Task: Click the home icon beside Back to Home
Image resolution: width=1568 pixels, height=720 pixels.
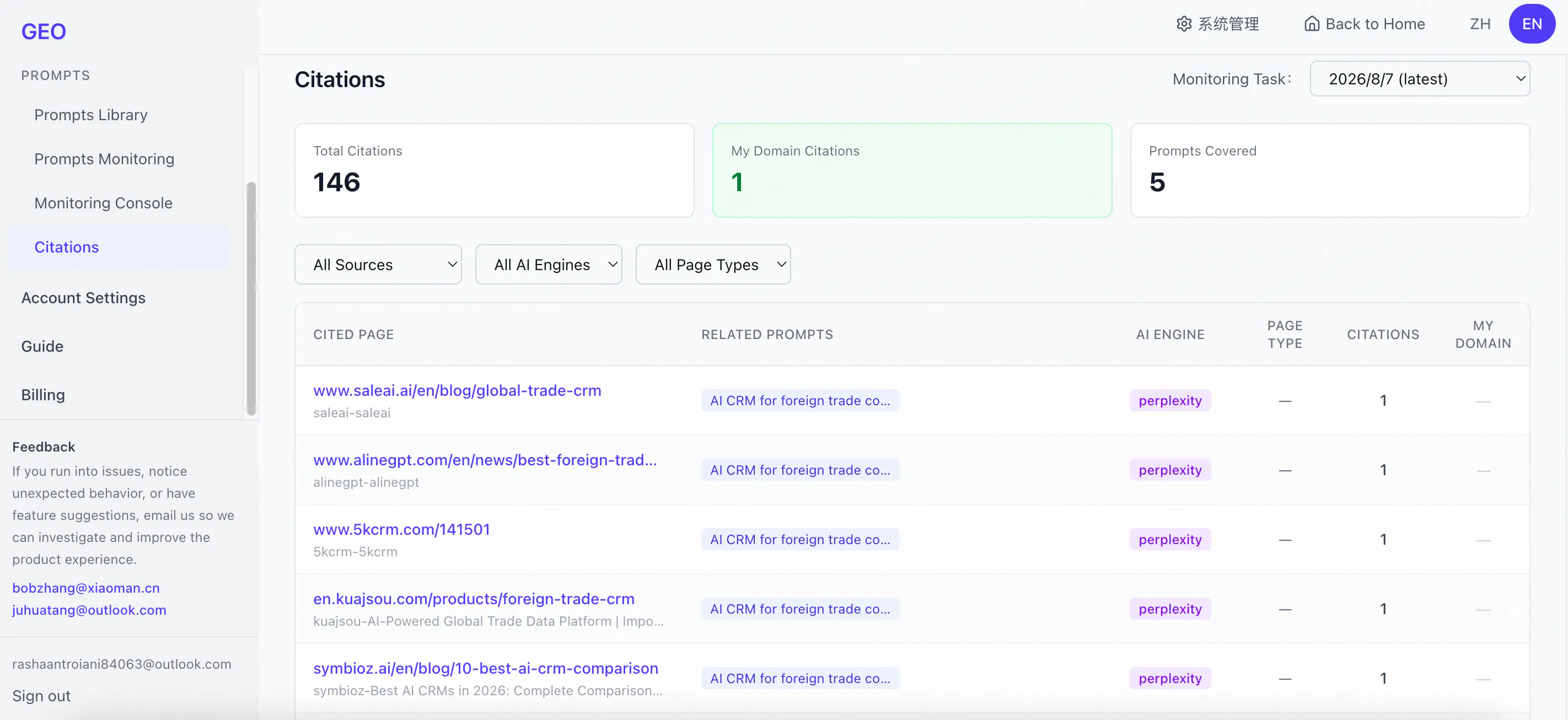Action: [x=1312, y=24]
